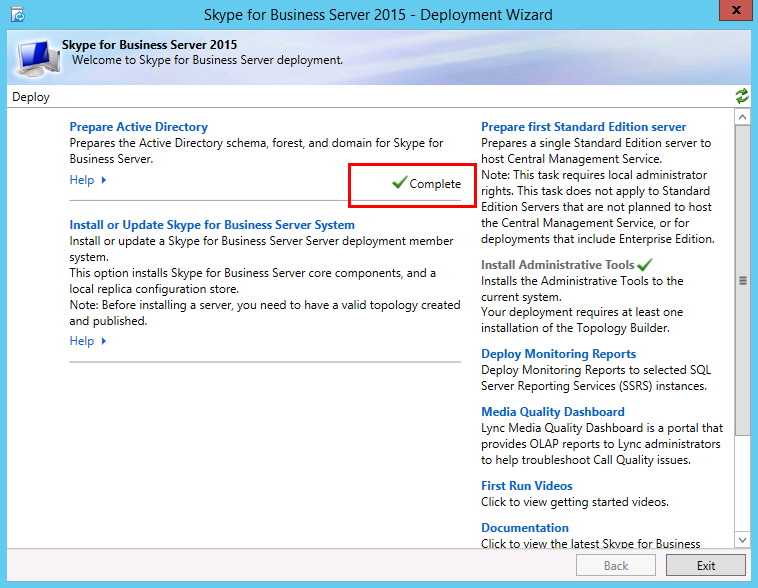Open the Prepare Active Directory link

139,127
